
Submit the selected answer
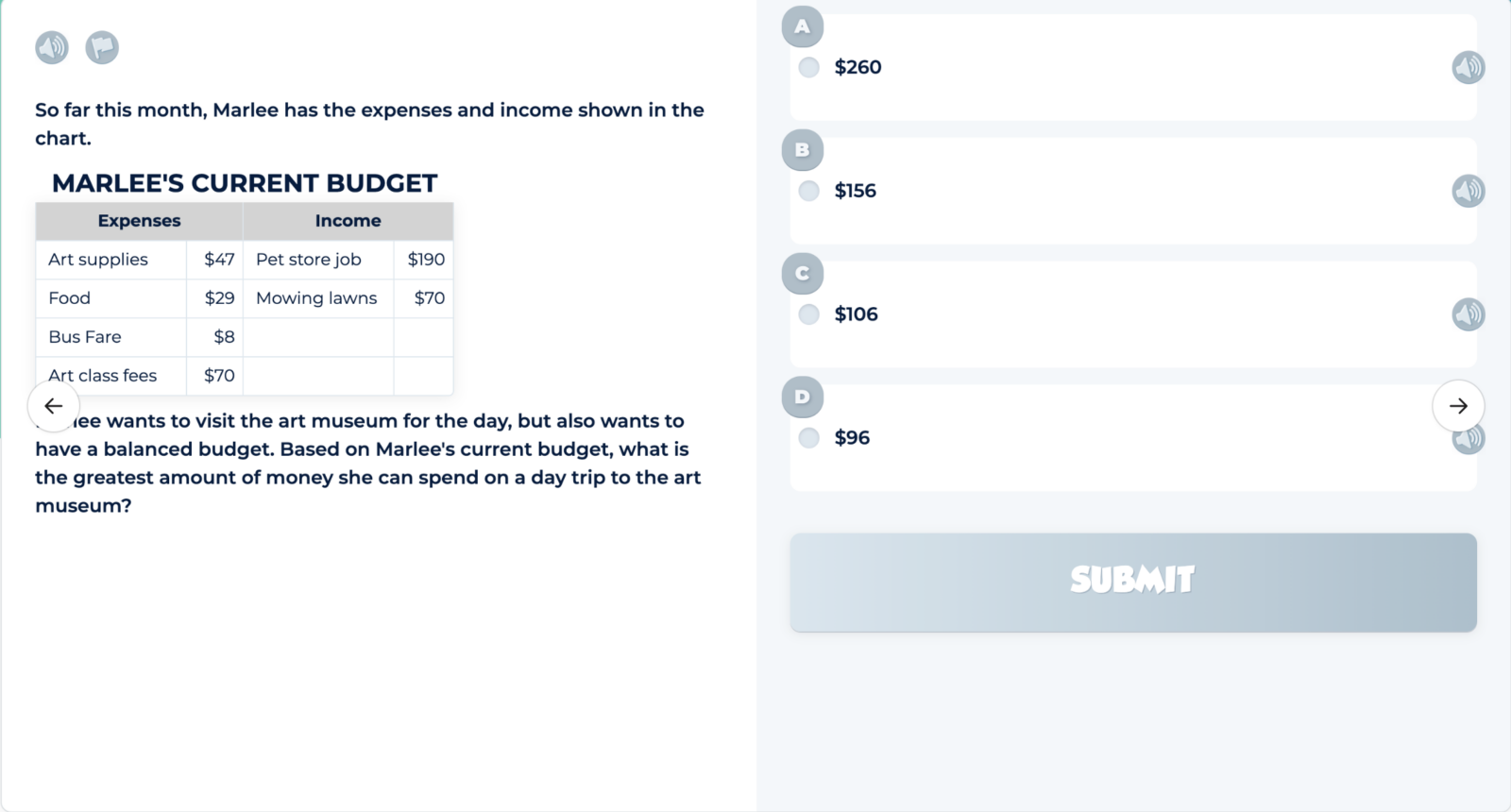[1132, 582]
